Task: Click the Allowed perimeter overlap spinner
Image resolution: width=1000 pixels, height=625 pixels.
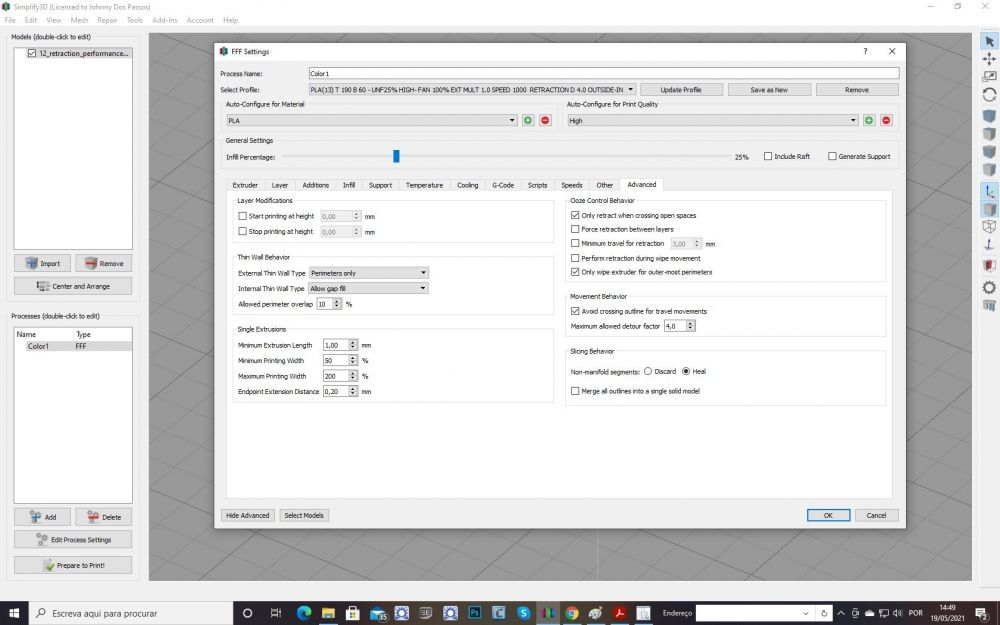Action: tap(329, 304)
